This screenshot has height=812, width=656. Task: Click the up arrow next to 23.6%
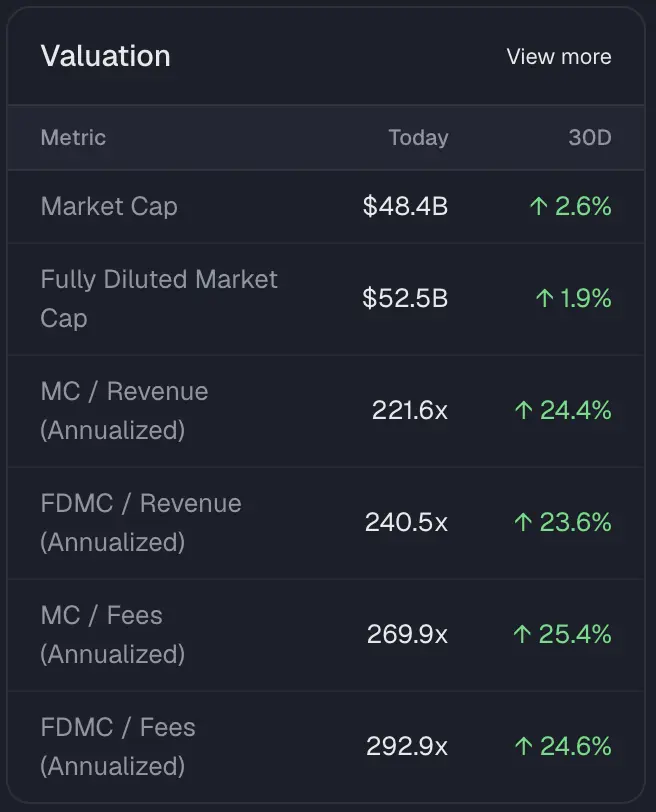(522, 523)
